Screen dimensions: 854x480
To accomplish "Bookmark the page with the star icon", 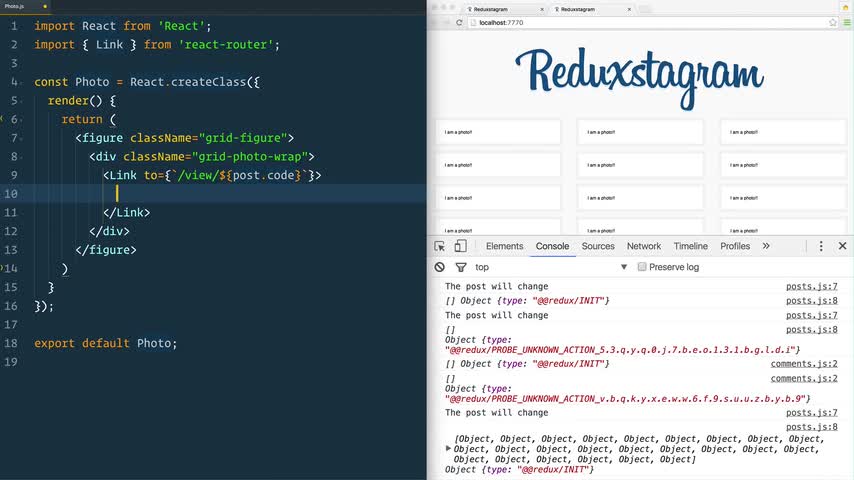I will point(833,23).
